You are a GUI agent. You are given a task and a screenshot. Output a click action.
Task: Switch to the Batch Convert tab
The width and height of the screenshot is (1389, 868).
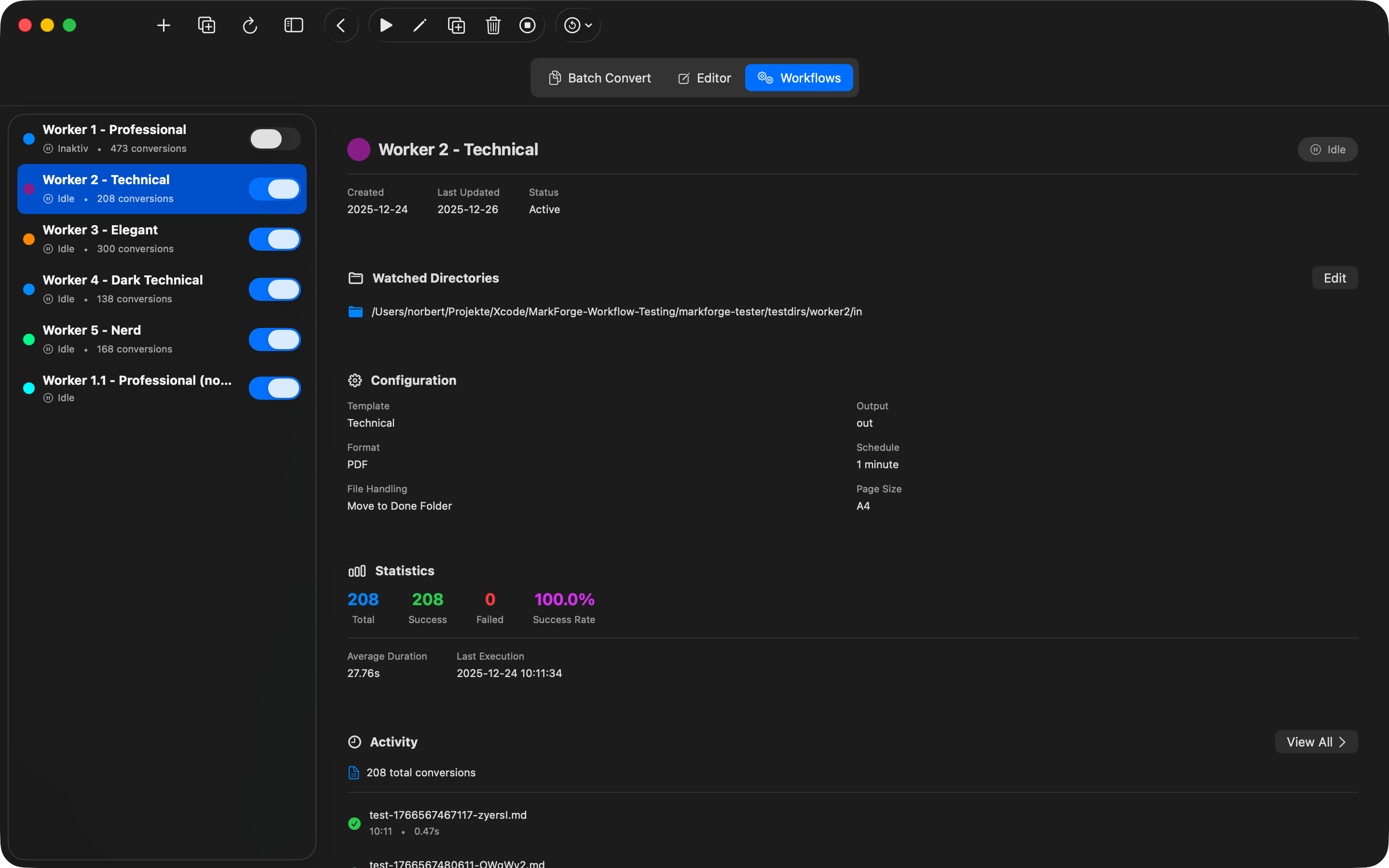[600, 78]
